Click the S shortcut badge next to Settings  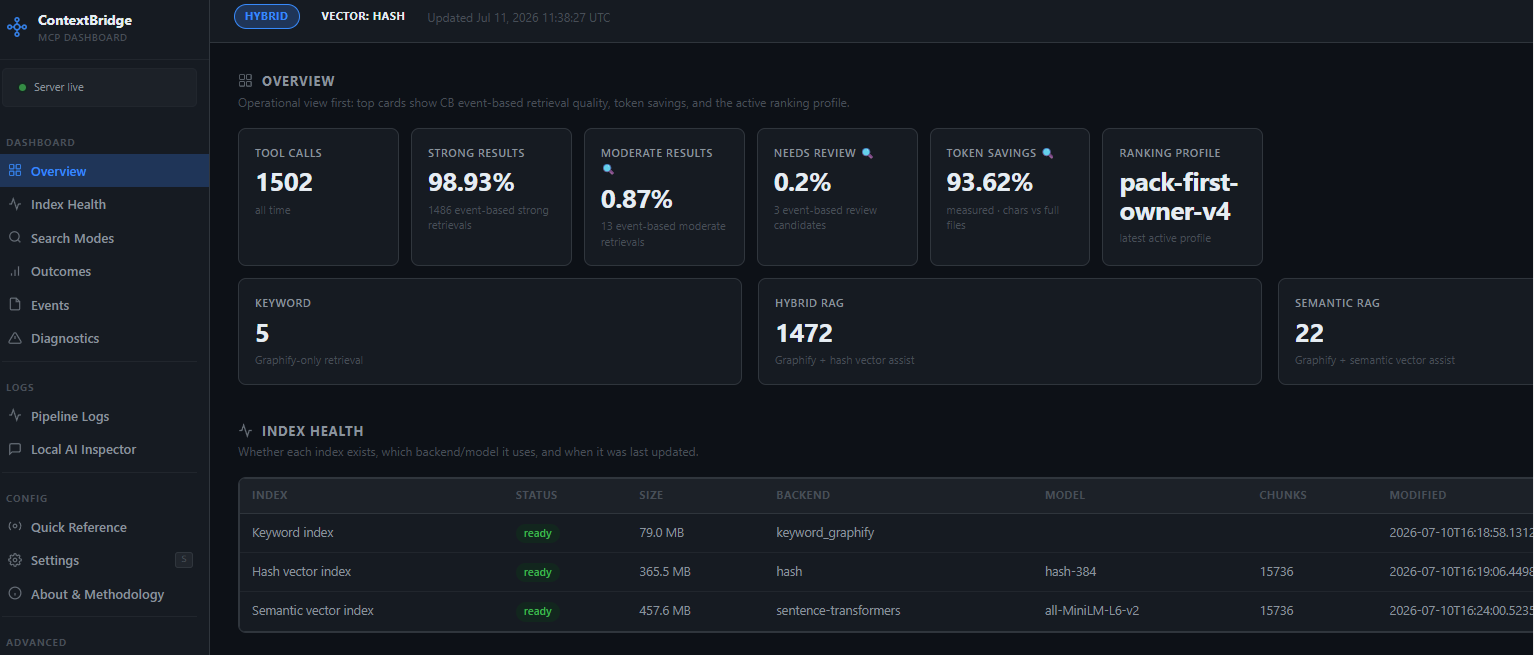click(x=183, y=560)
